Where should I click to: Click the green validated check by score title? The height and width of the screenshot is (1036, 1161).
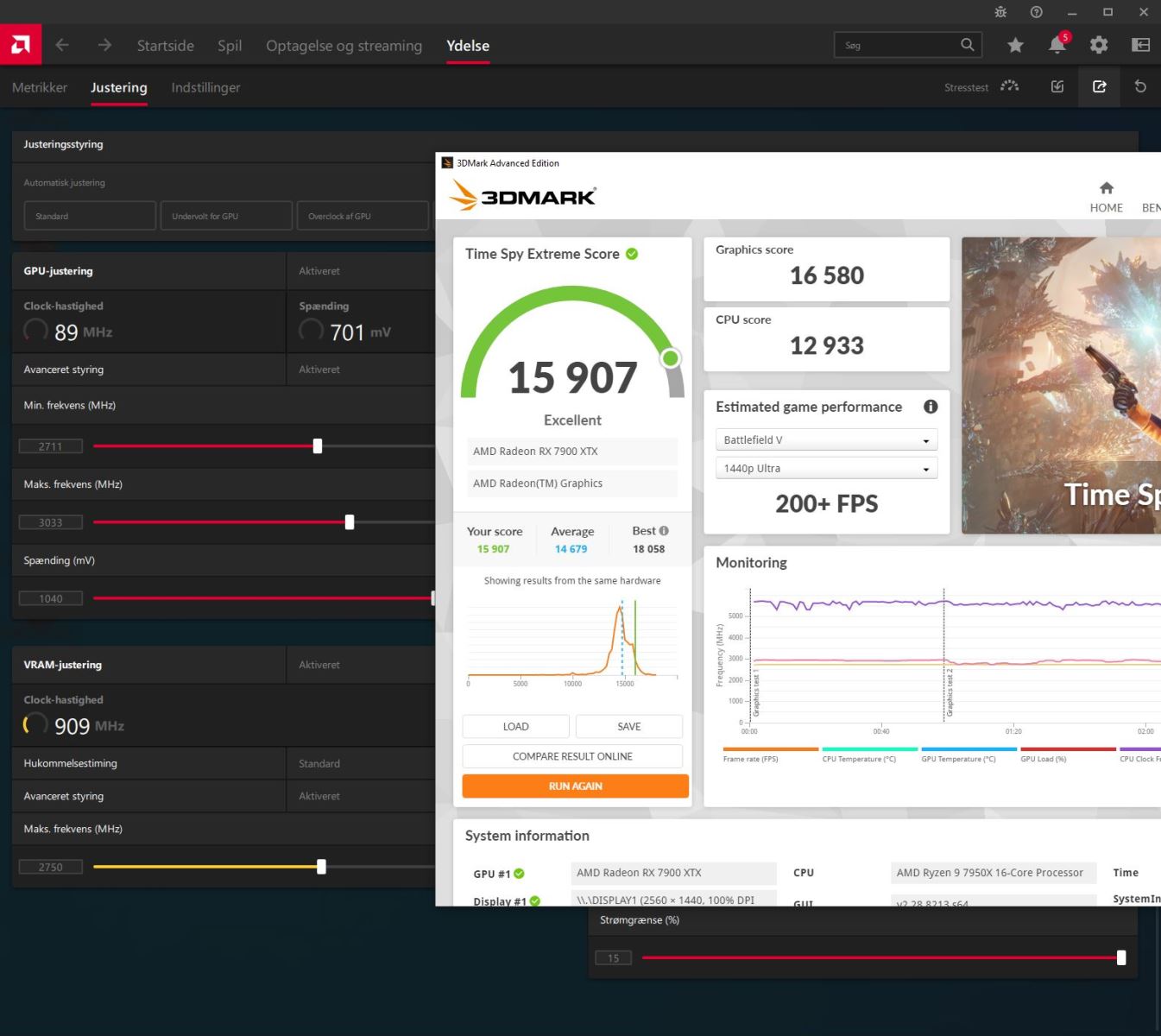pos(632,254)
